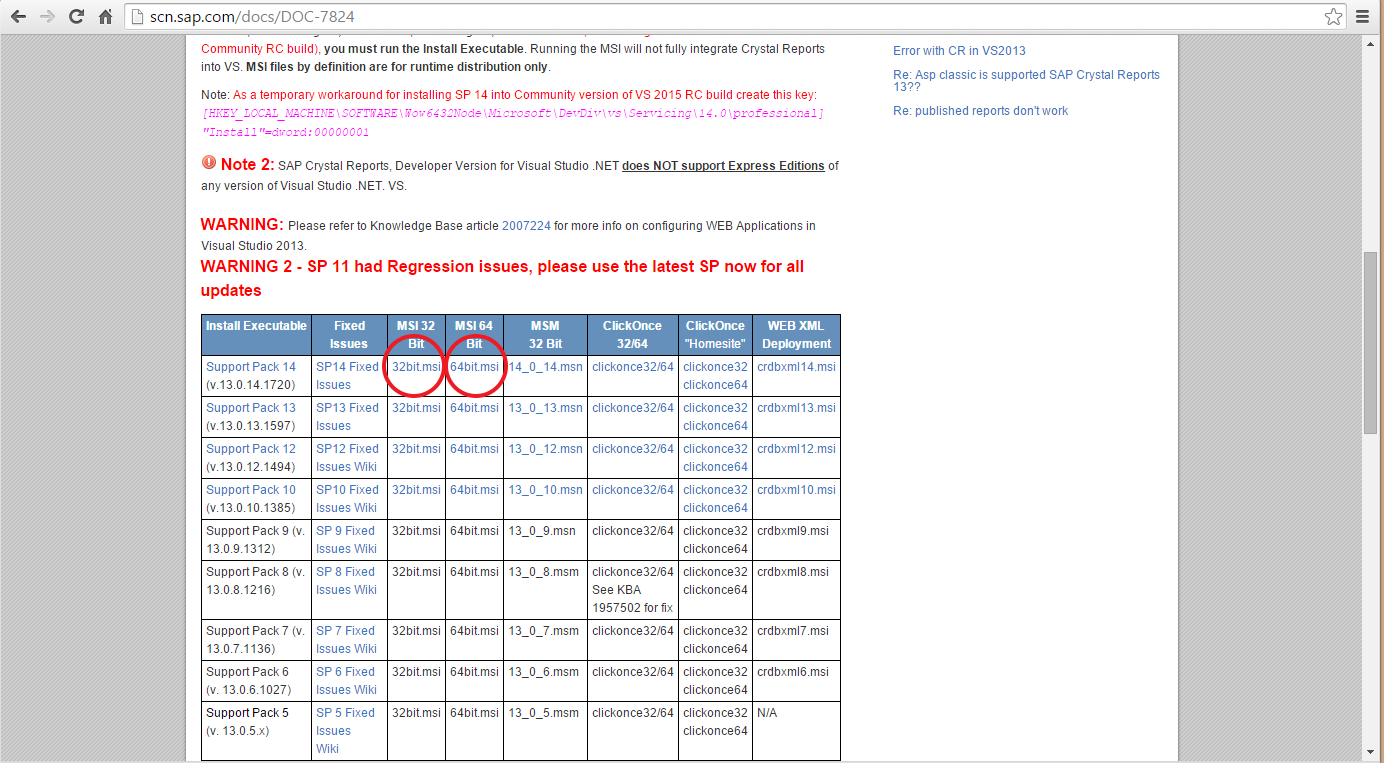Select the 'MSM 32 Bit' column header
Screen dimensions: 1384x763
coord(545,335)
